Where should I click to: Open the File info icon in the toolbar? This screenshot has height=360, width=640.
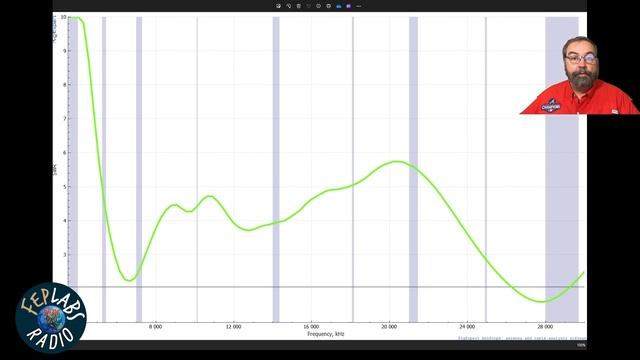pos(318,6)
